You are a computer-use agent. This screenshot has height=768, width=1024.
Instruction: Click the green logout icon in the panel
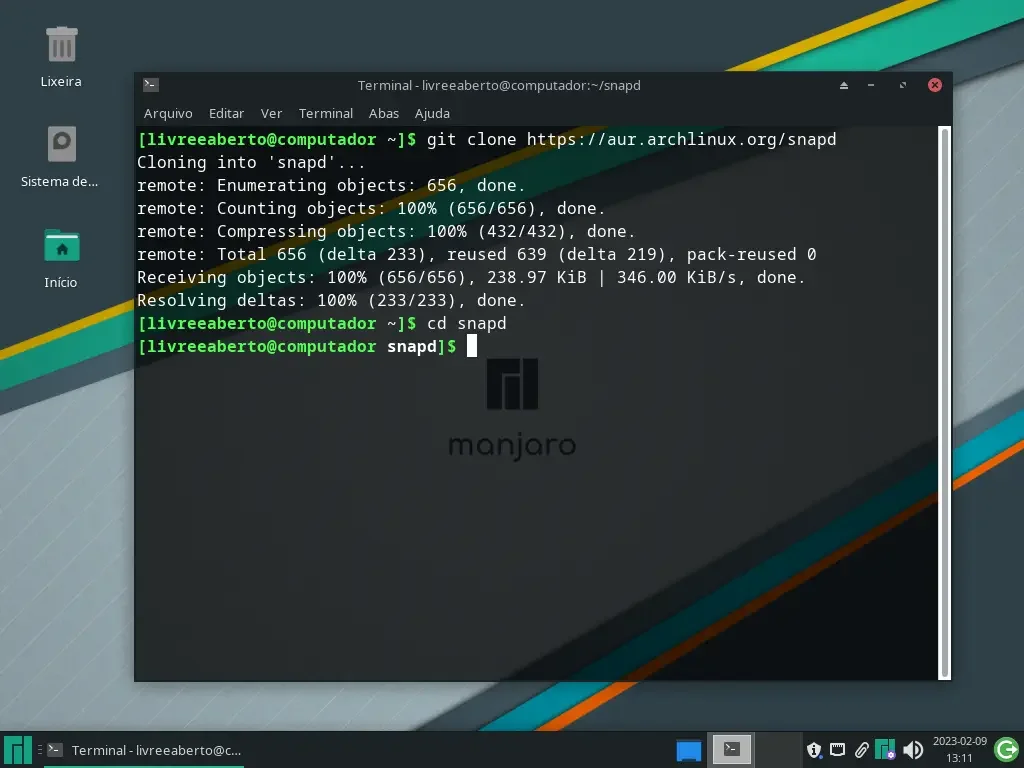[x=1006, y=749]
